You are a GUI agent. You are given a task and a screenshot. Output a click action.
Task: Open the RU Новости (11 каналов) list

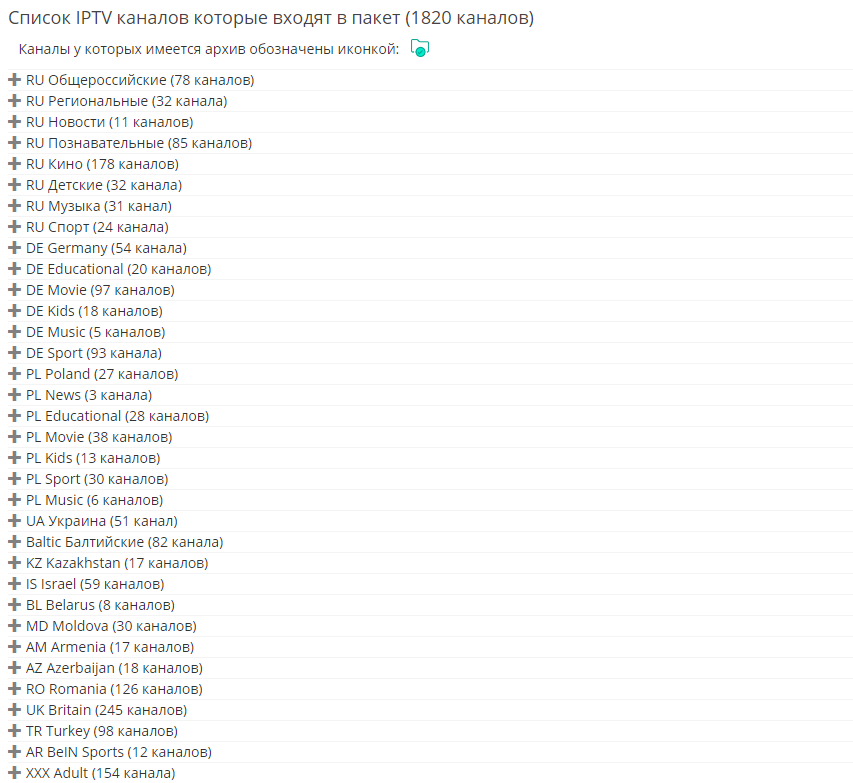point(109,122)
